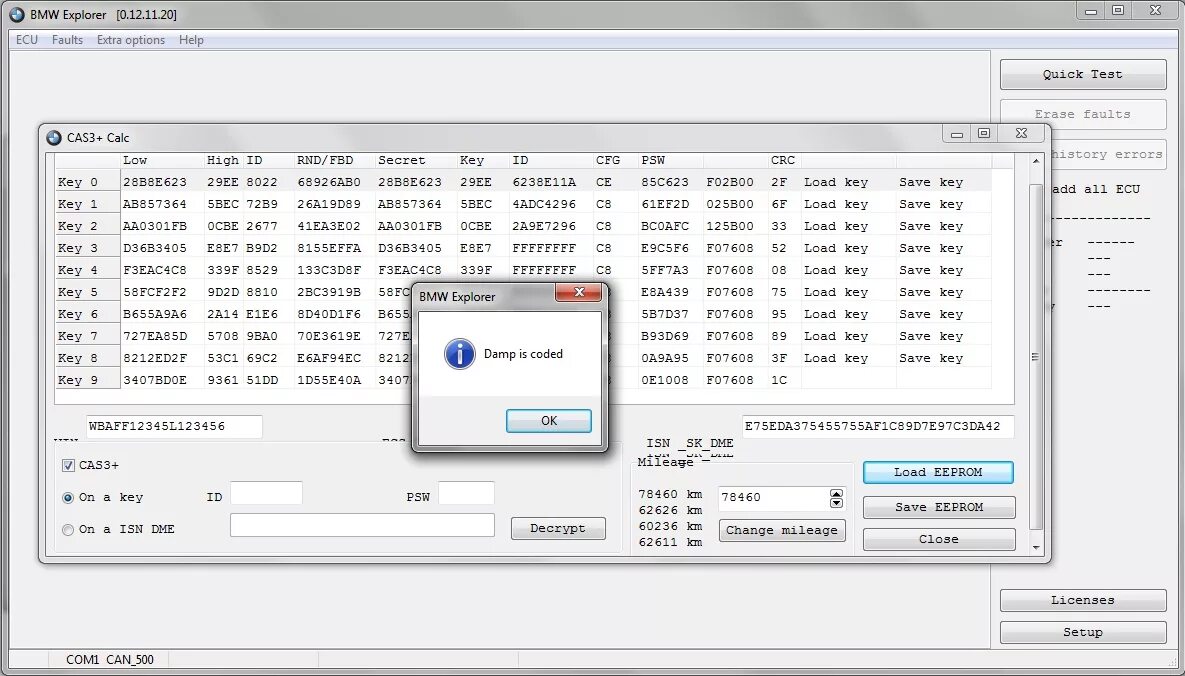This screenshot has width=1185, height=676.
Task: Select the On a key radio option
Action: 68,498
